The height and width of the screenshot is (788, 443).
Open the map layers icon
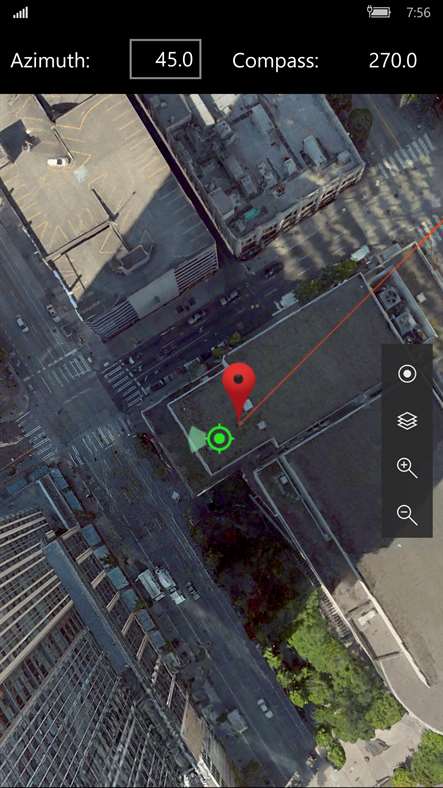[407, 421]
